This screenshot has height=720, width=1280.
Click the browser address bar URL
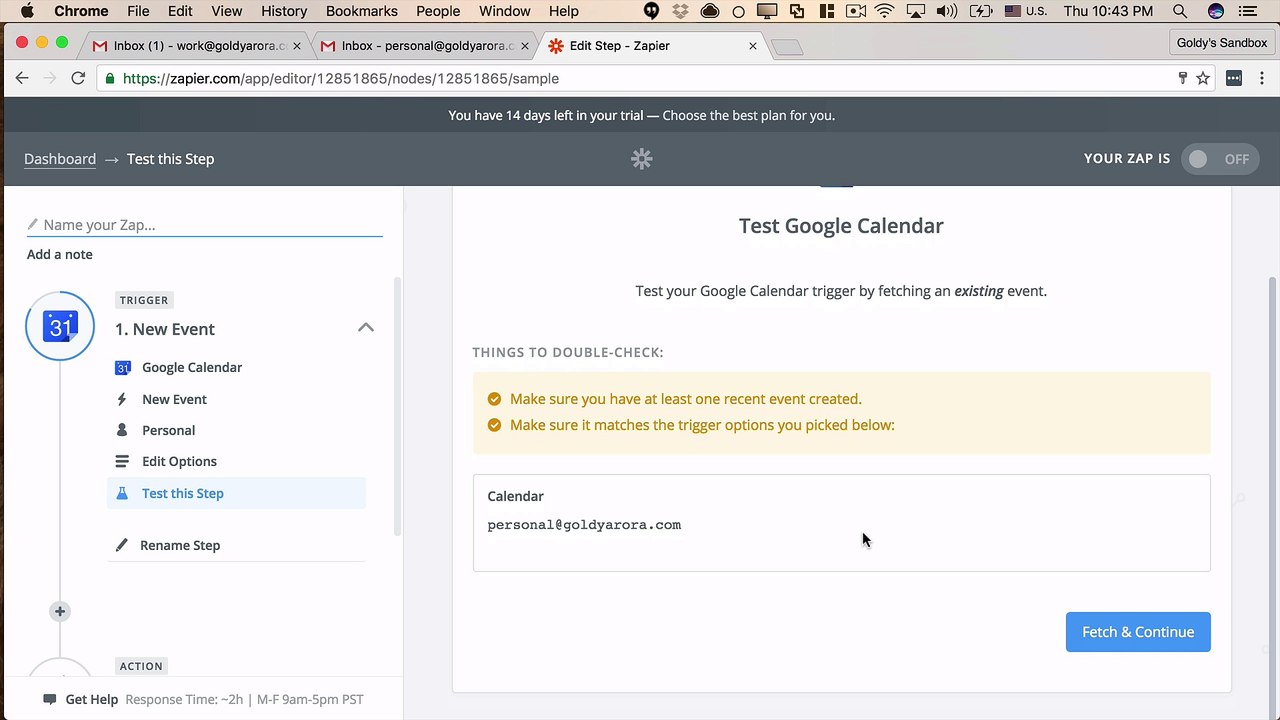point(341,78)
